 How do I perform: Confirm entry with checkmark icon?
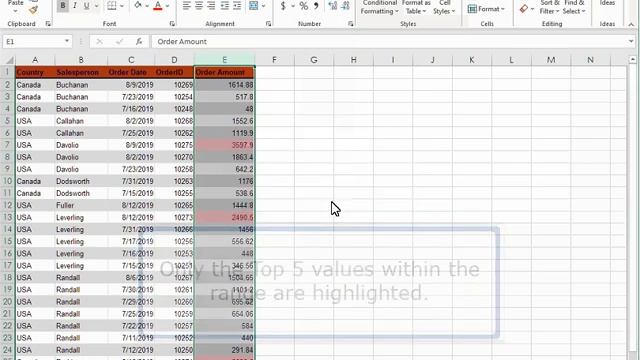[x=119, y=42]
